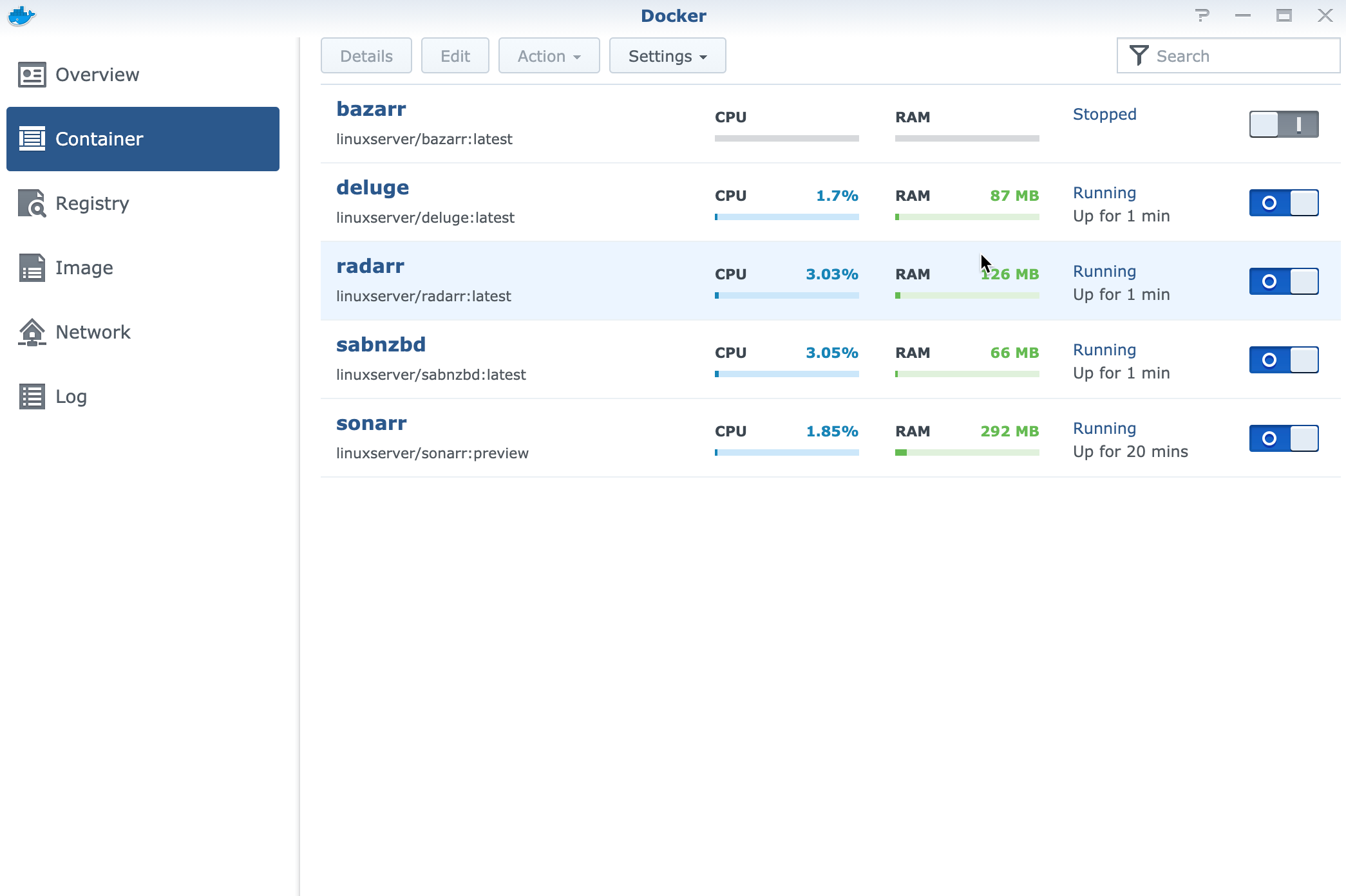Toggle off the sonarr container switch
Image resolution: width=1346 pixels, height=896 pixels.
point(1284,438)
